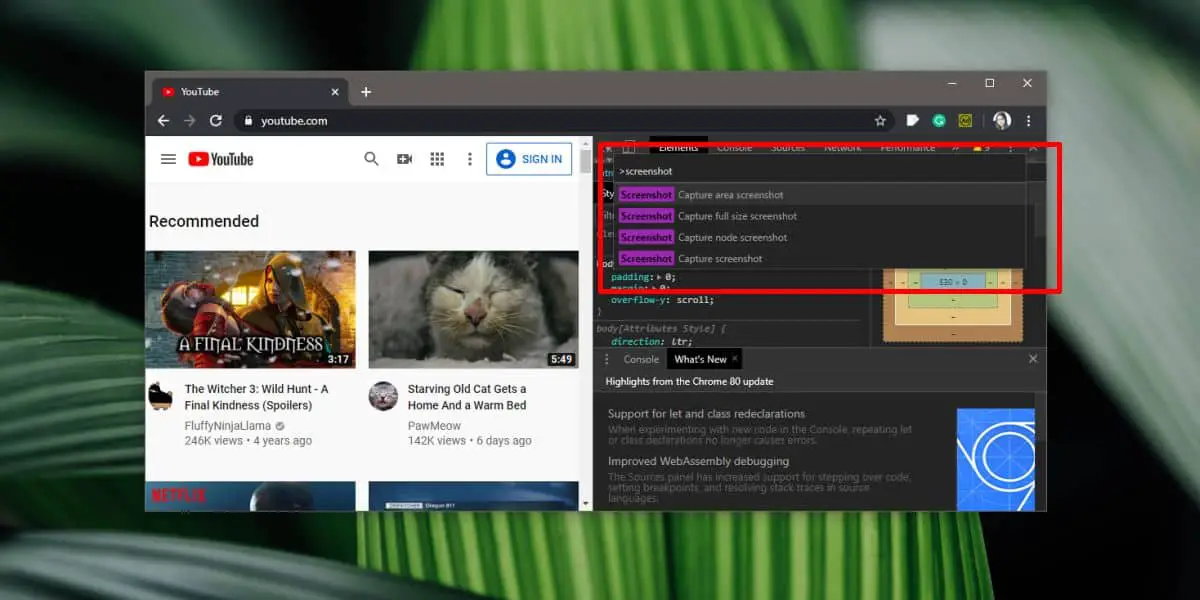The image size is (1200, 600).
Task: Go back with browser back arrow
Action: [163, 120]
